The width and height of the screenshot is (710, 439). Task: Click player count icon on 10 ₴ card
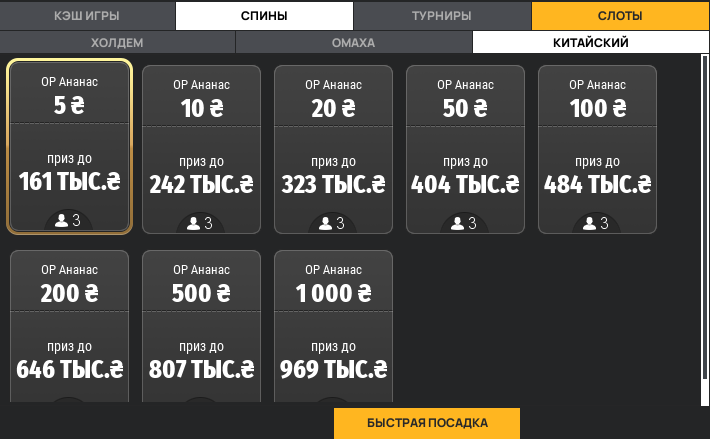(x=194, y=223)
